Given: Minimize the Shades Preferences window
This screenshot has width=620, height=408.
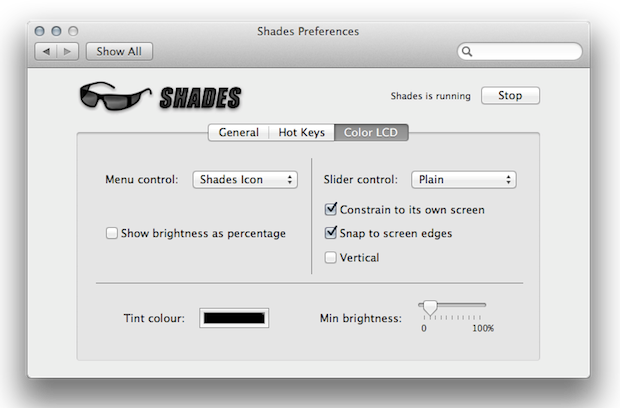Looking at the screenshot, I should (x=57, y=31).
